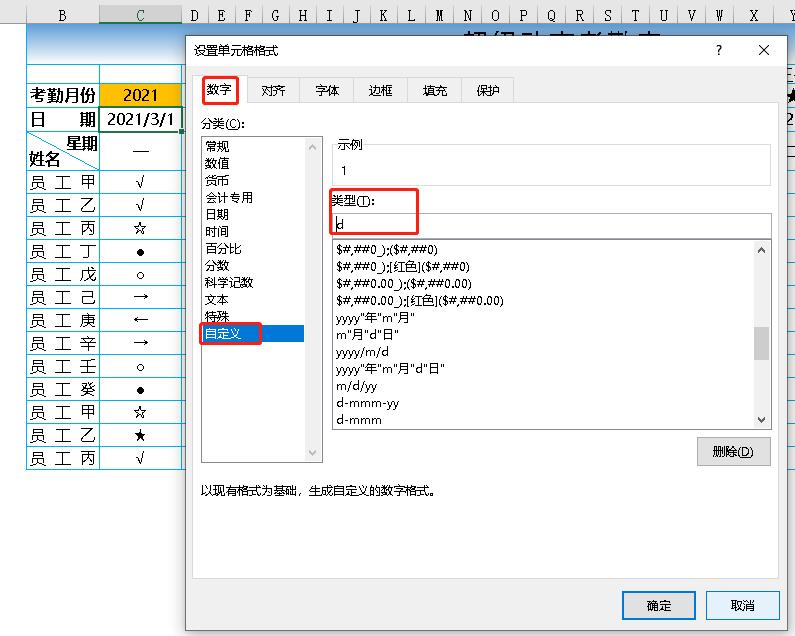Open the 字体 tab
Image resolution: width=795 pixels, height=636 pixels.
pos(327,90)
